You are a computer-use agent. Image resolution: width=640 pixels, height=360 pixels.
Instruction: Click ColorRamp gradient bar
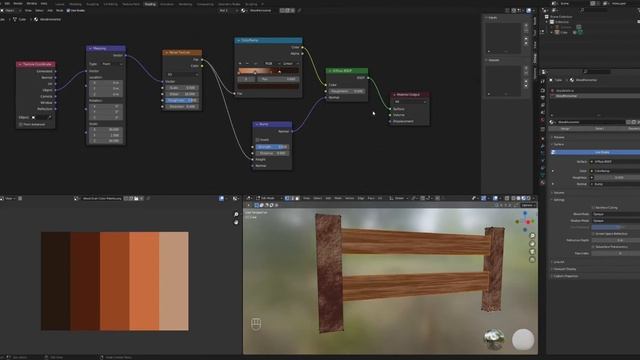click(268, 71)
